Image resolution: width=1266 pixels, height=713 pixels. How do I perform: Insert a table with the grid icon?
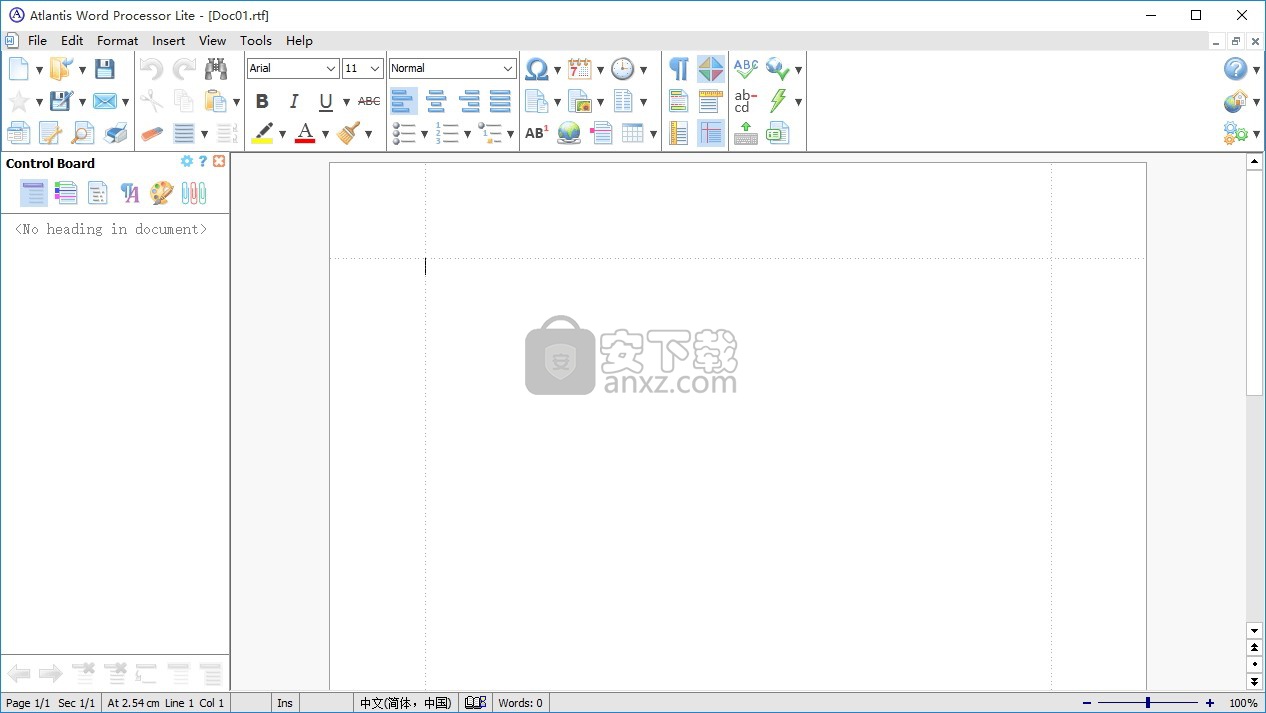coord(633,133)
